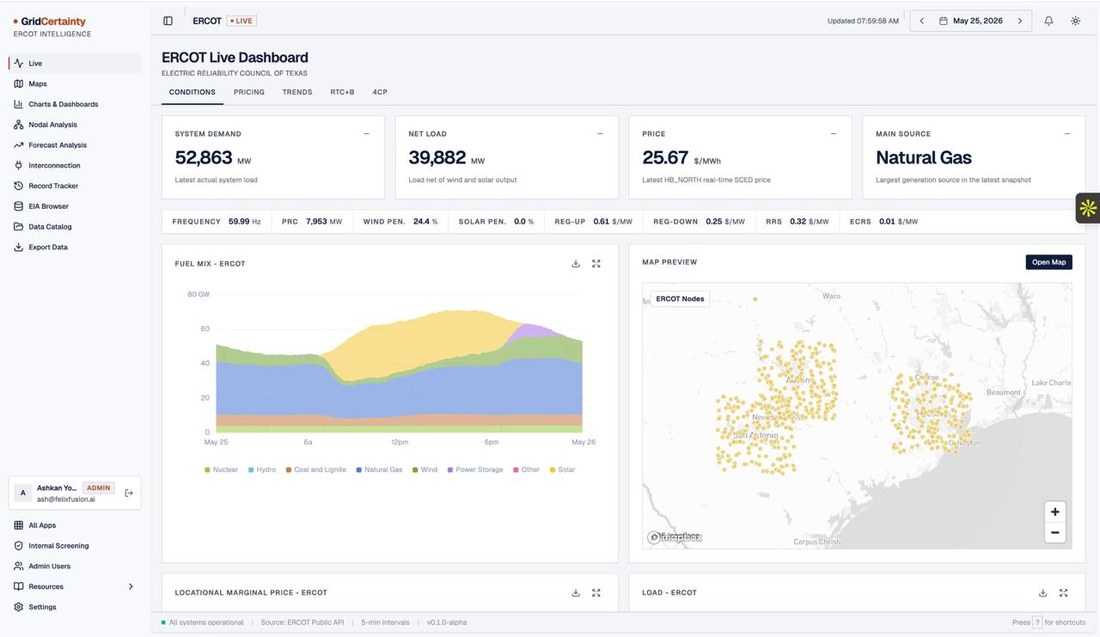Click the Export Data download icon
The image size is (1100, 637).
click(18, 247)
